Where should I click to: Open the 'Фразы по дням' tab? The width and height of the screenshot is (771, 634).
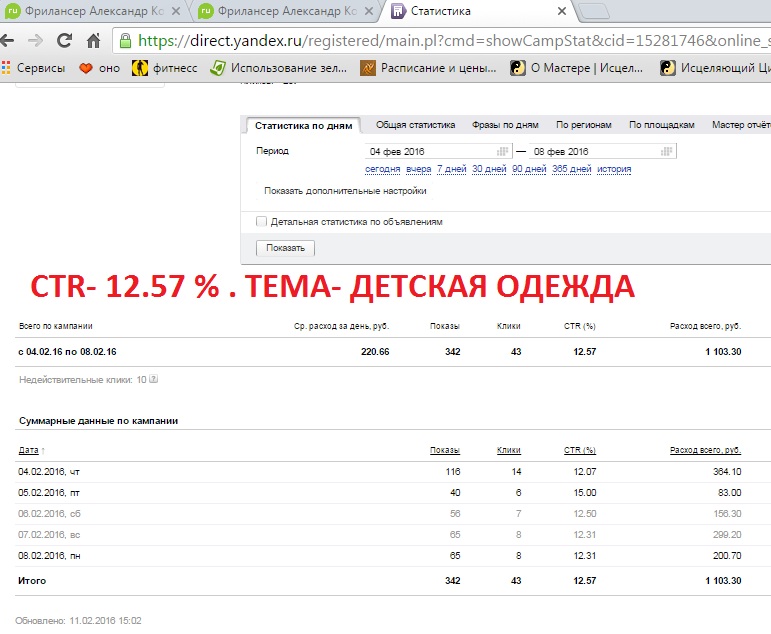(505, 125)
